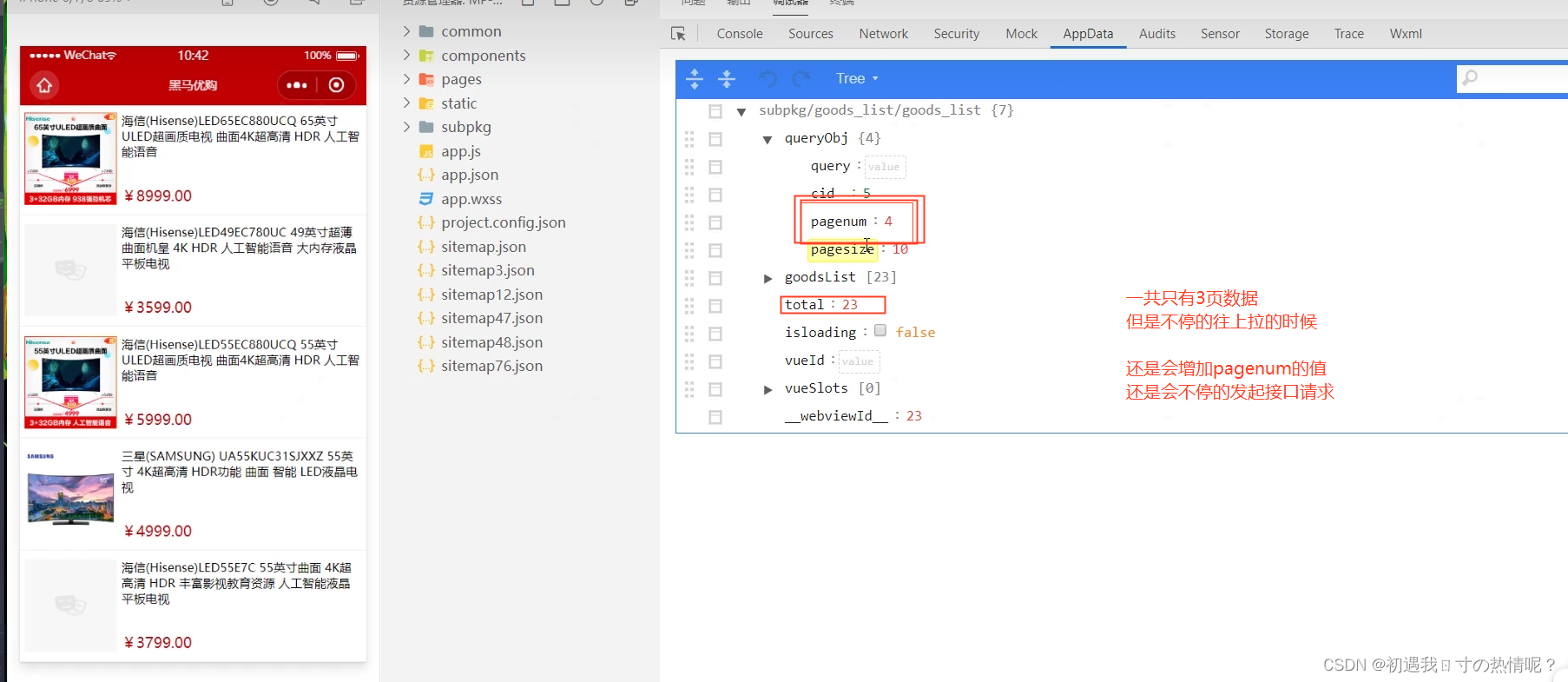1568x682 pixels.
Task: Switch to the Console tab
Action: 740,34
